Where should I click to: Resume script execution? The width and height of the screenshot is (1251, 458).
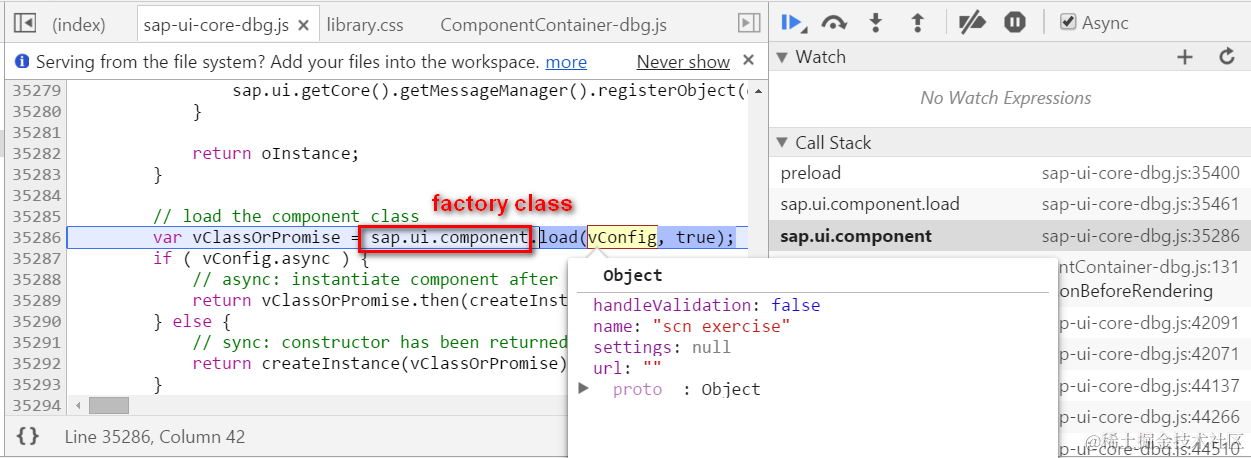793,22
